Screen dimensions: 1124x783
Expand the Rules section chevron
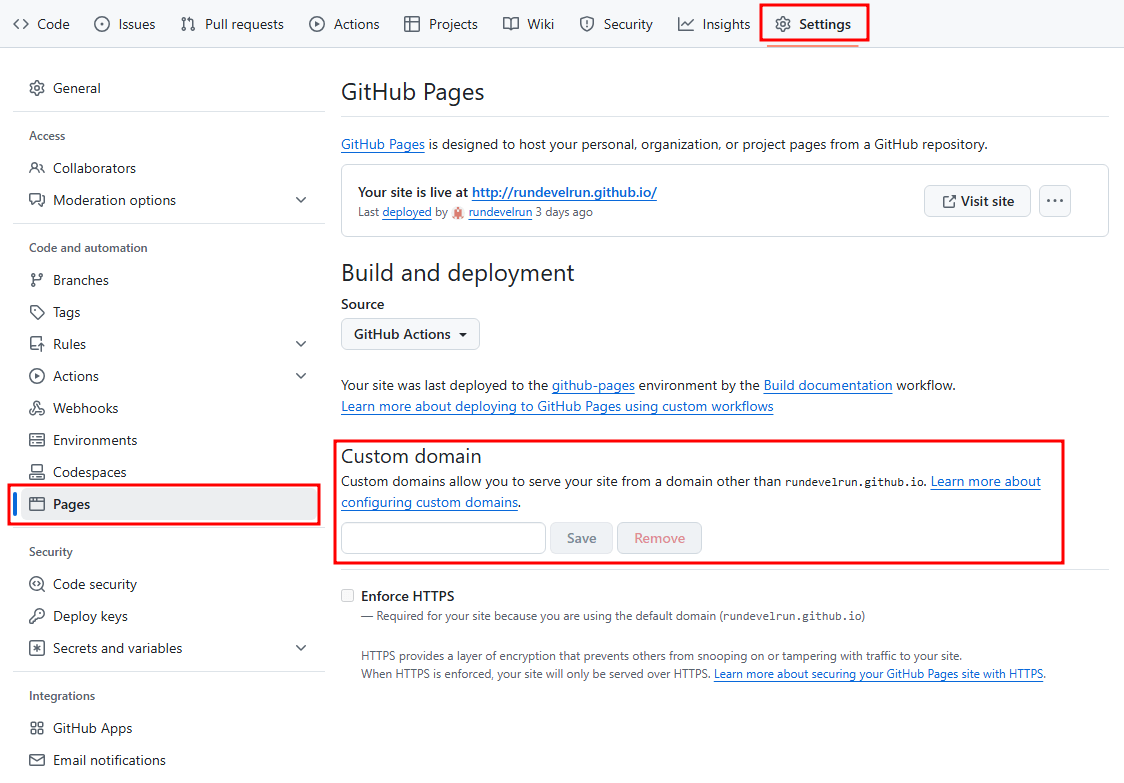click(301, 344)
